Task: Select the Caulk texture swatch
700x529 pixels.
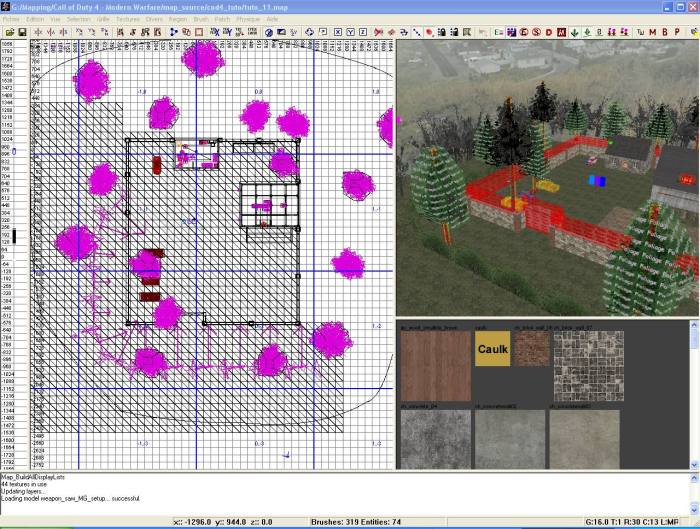Action: (x=492, y=349)
